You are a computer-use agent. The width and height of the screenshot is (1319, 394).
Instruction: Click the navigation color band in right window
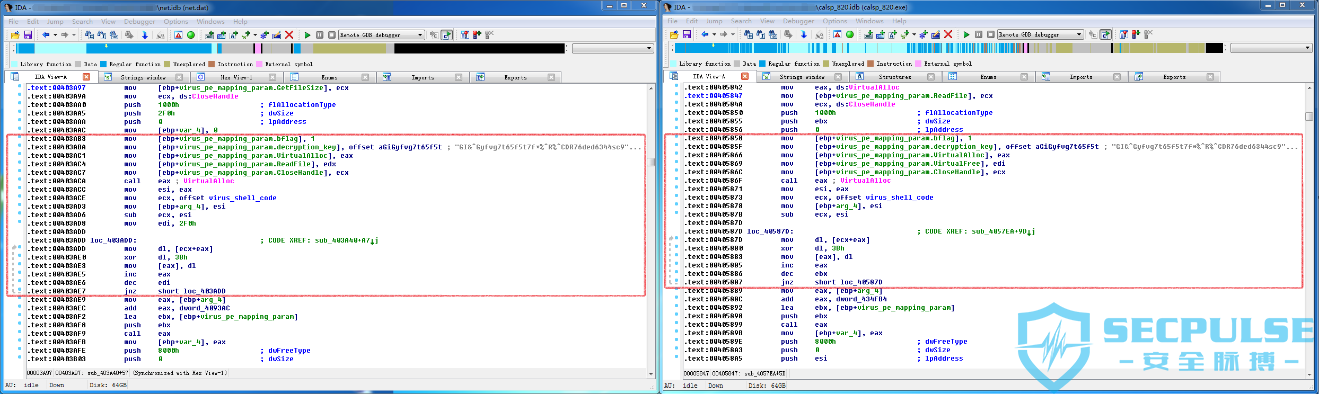tap(948, 48)
